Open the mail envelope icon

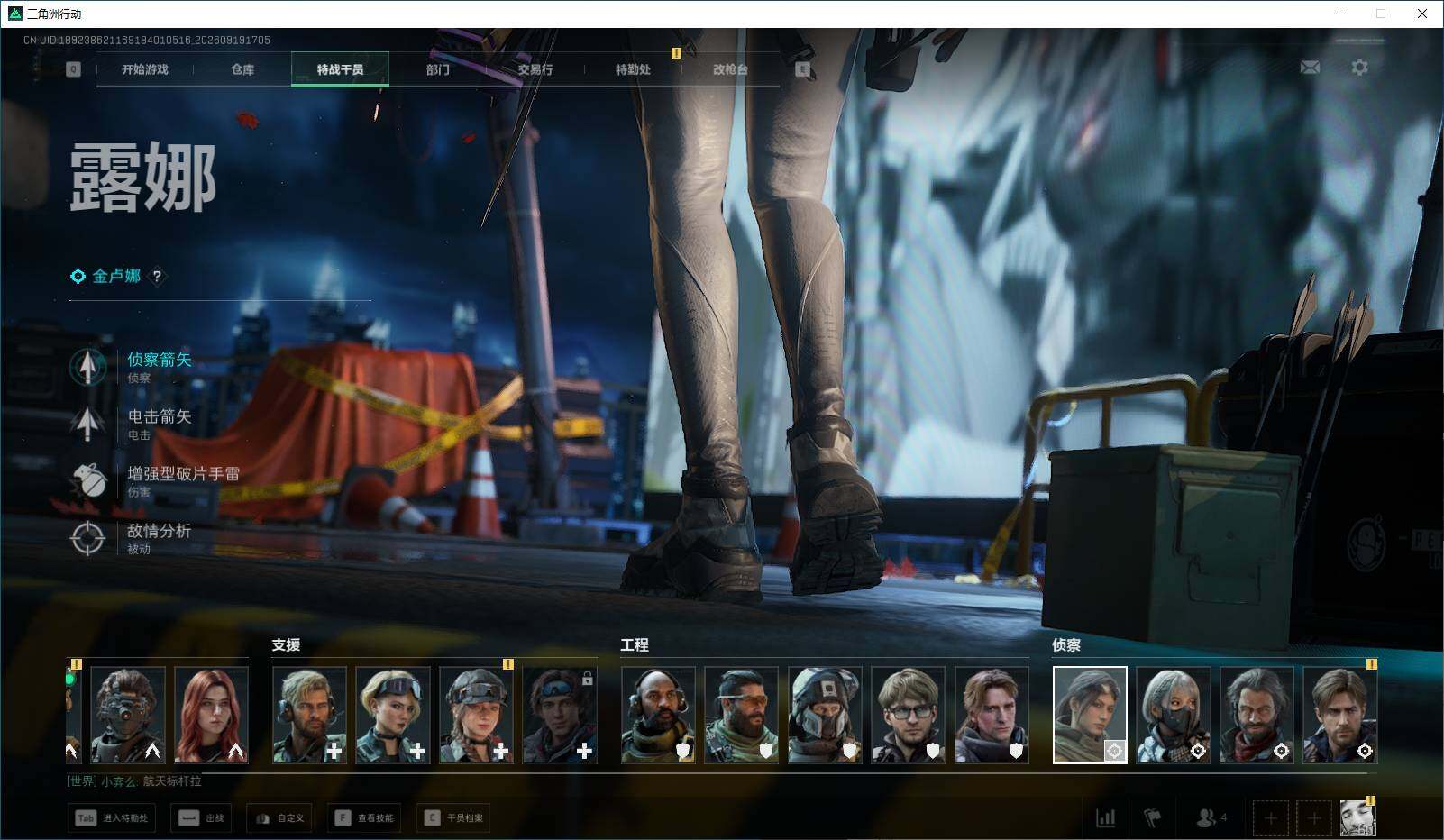click(x=1310, y=67)
